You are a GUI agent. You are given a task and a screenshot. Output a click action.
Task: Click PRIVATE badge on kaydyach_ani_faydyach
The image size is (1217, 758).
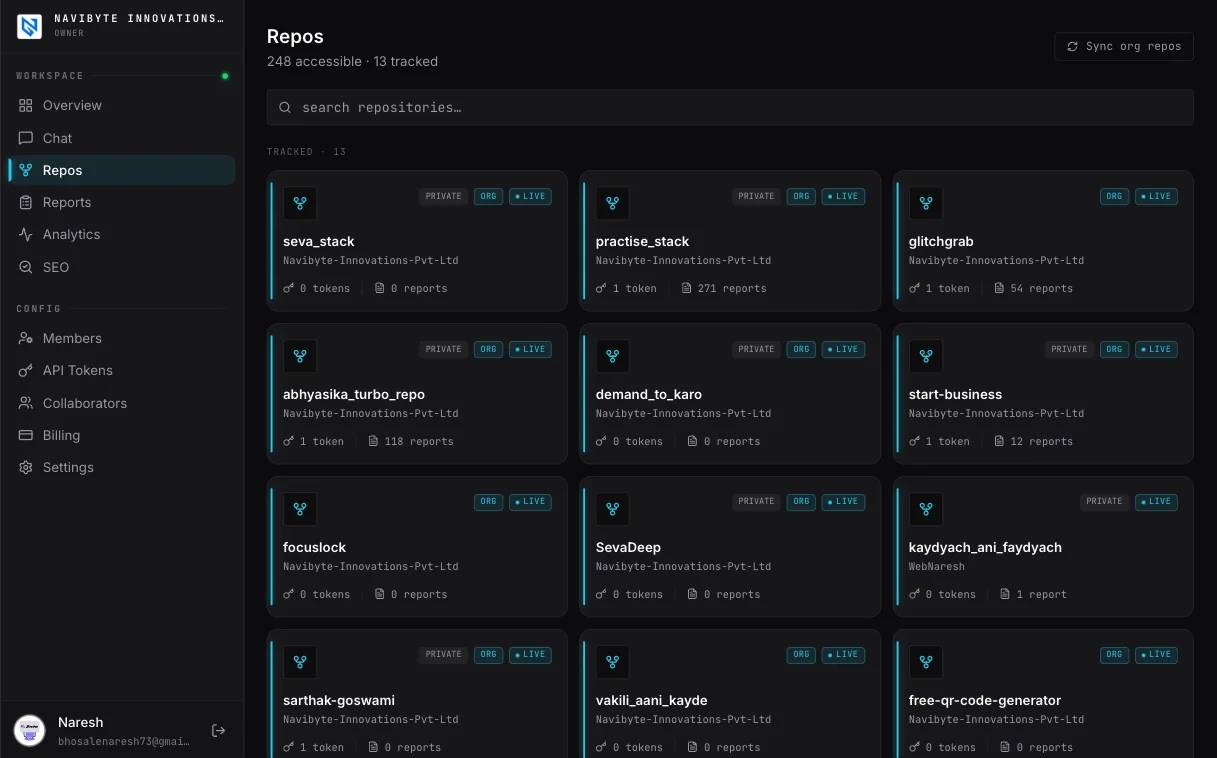[x=1104, y=501]
